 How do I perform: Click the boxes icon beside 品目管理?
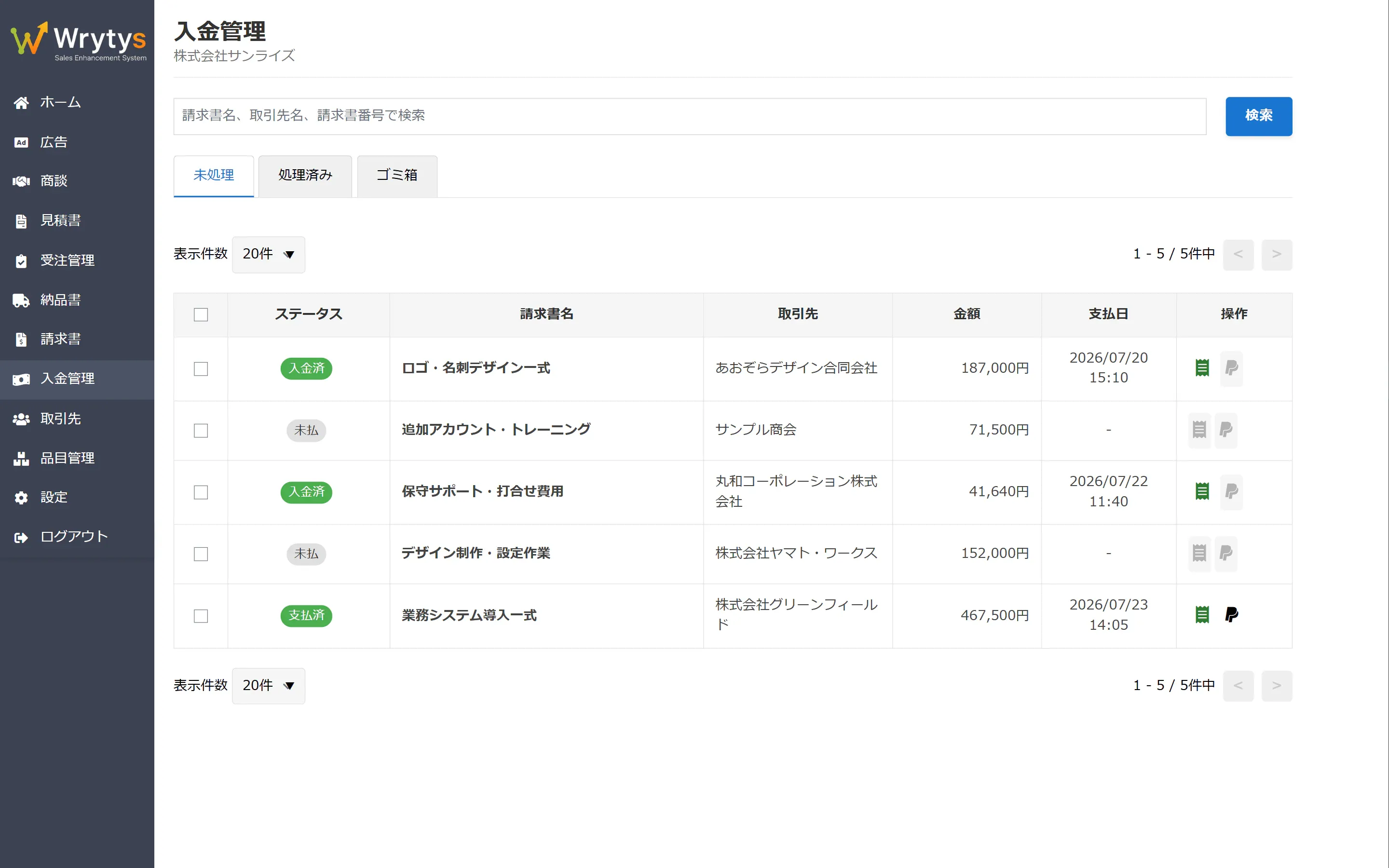21,459
